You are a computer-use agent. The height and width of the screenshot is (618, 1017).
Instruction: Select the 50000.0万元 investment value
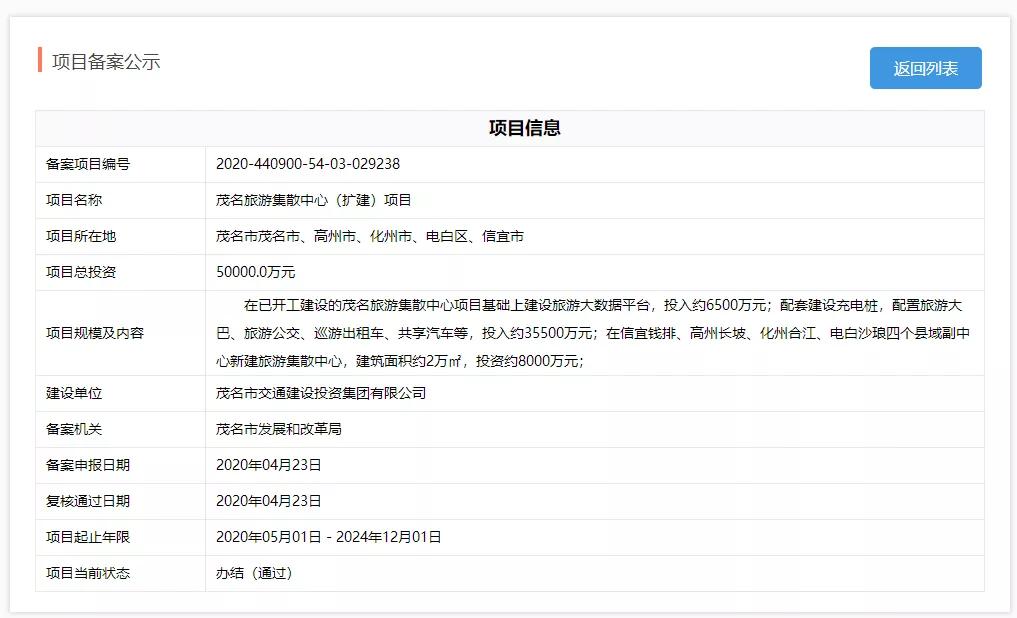pyautogui.click(x=256, y=272)
